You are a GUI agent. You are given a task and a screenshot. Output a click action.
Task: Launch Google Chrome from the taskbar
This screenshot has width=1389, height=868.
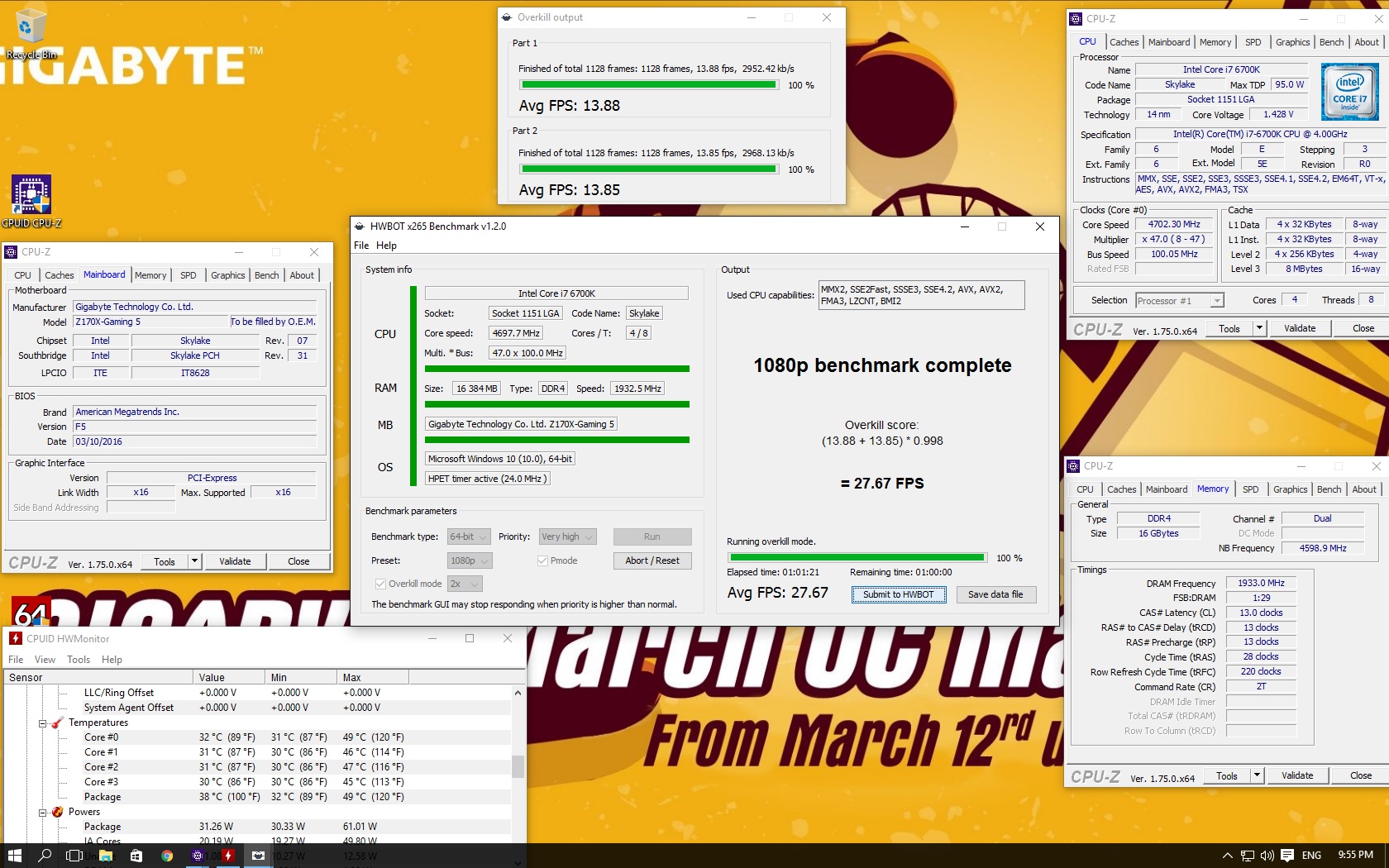point(167,856)
